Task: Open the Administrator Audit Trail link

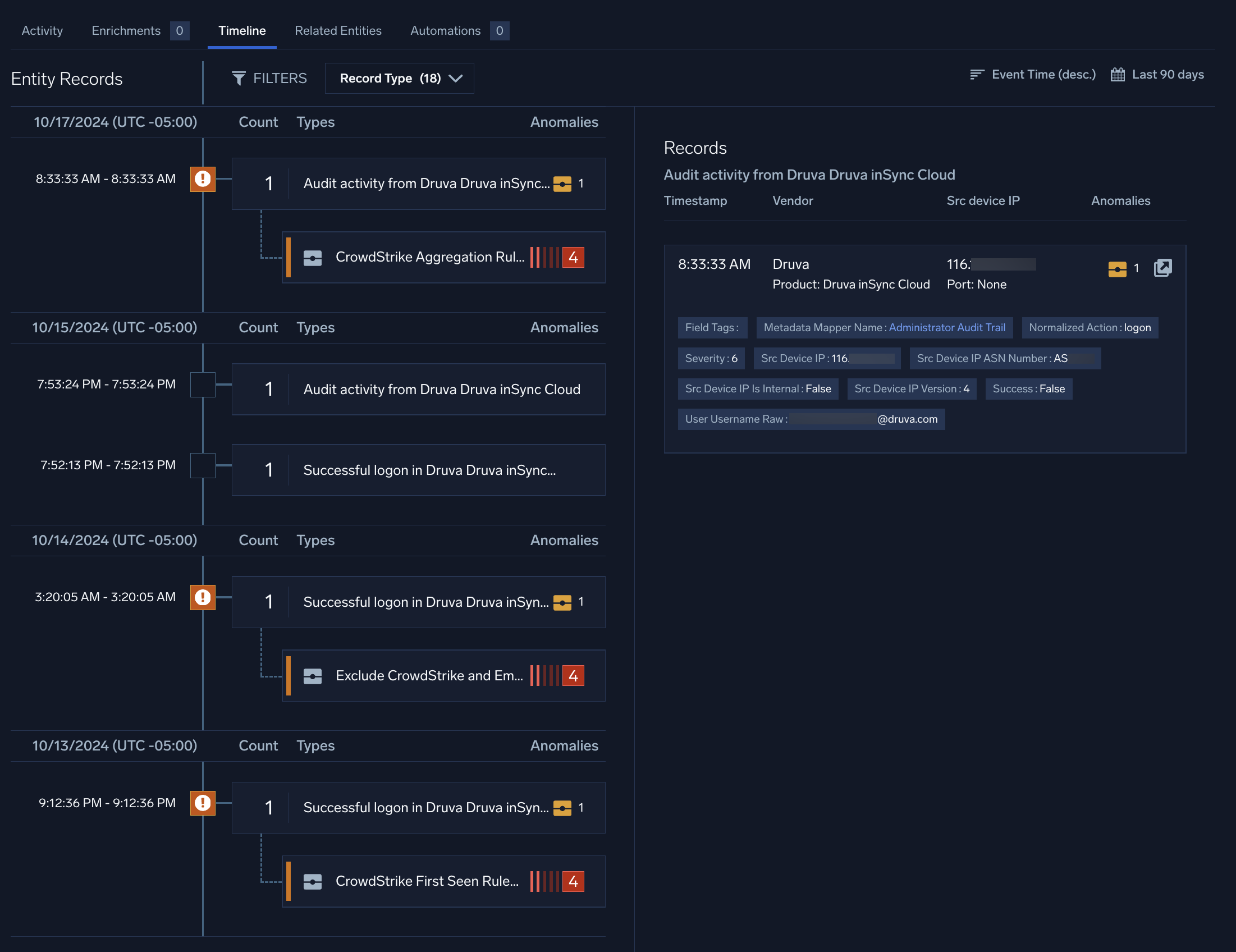Action: (x=947, y=327)
